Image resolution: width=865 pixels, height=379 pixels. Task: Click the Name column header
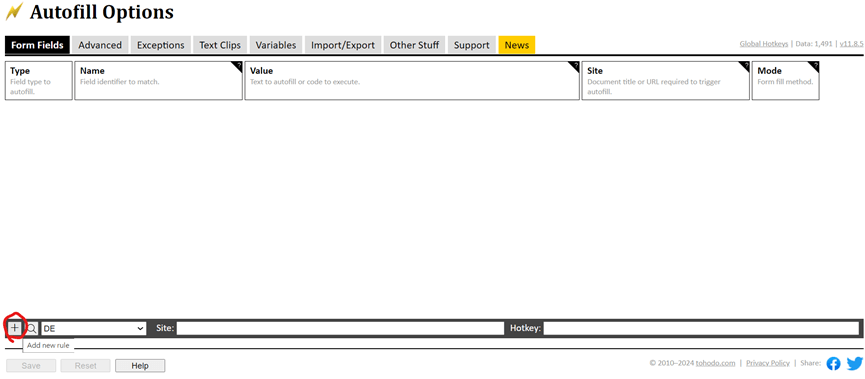click(x=158, y=81)
